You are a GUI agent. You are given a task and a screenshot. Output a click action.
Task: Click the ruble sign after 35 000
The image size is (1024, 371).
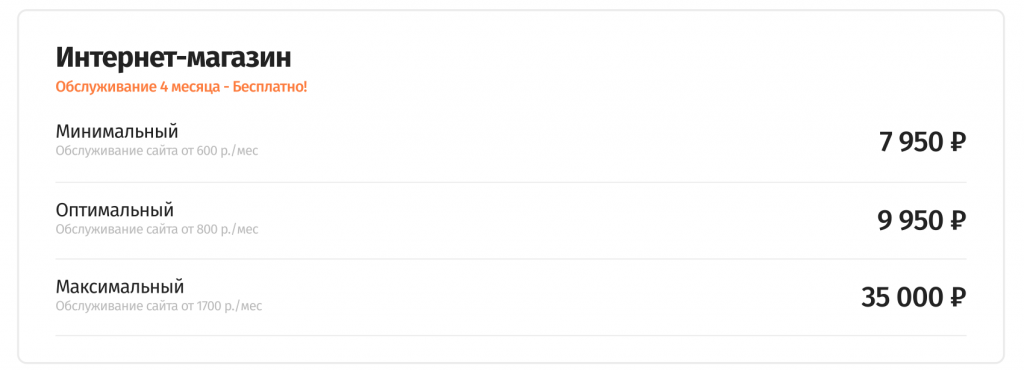957,298
